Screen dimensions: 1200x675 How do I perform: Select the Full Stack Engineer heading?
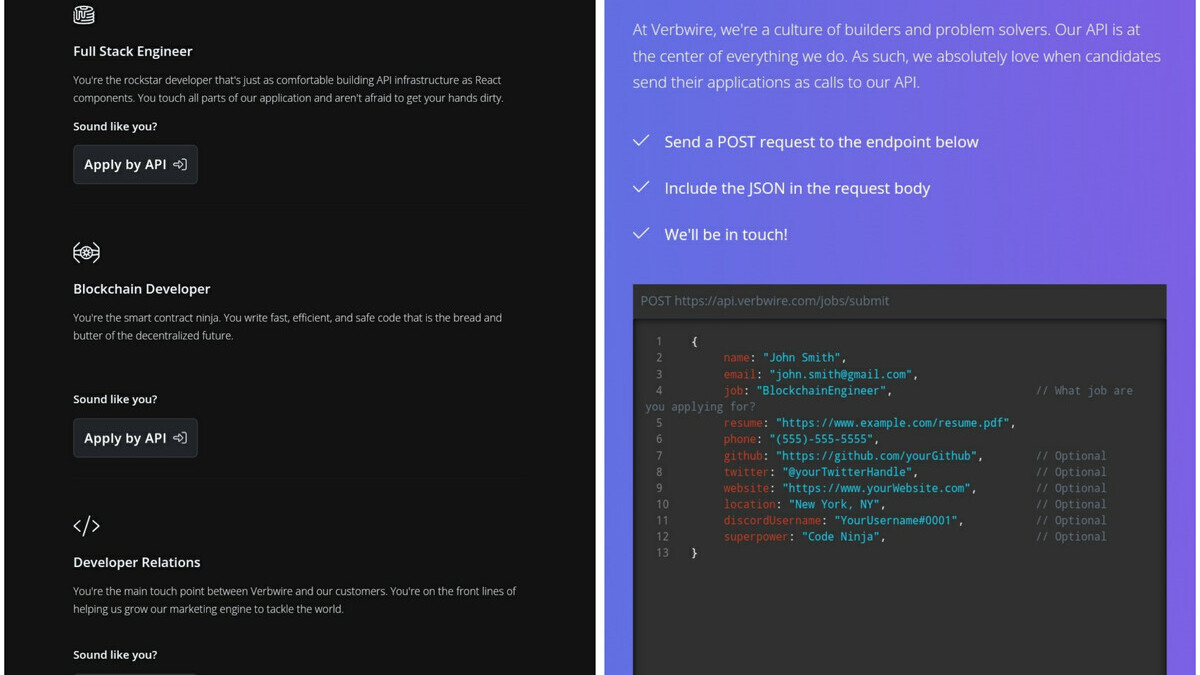[x=133, y=51]
